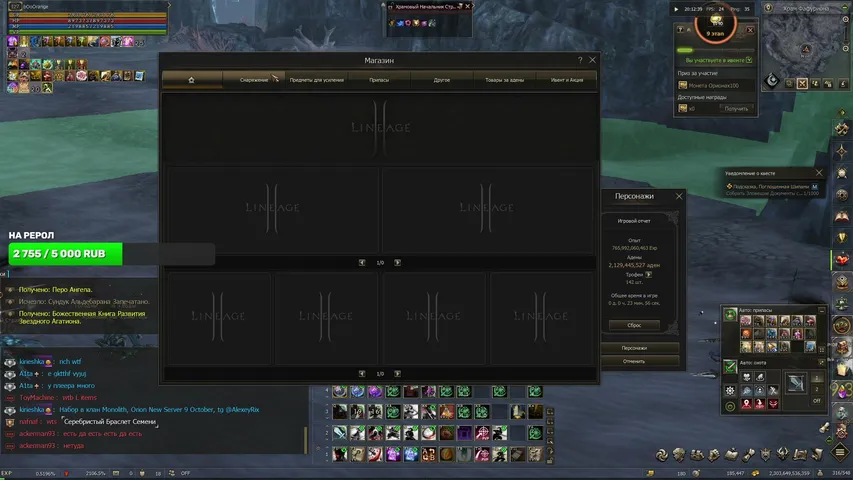Open shop help question mark

(x=580, y=60)
